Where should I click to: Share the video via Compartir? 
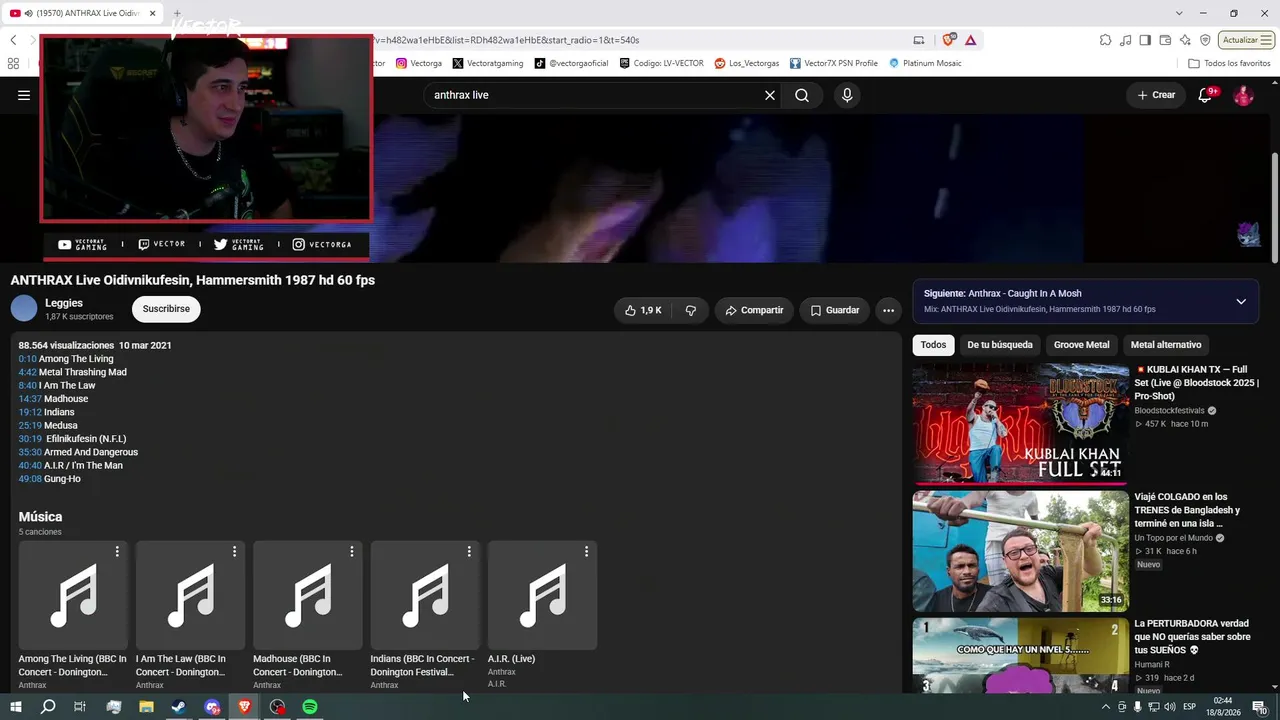[754, 310]
